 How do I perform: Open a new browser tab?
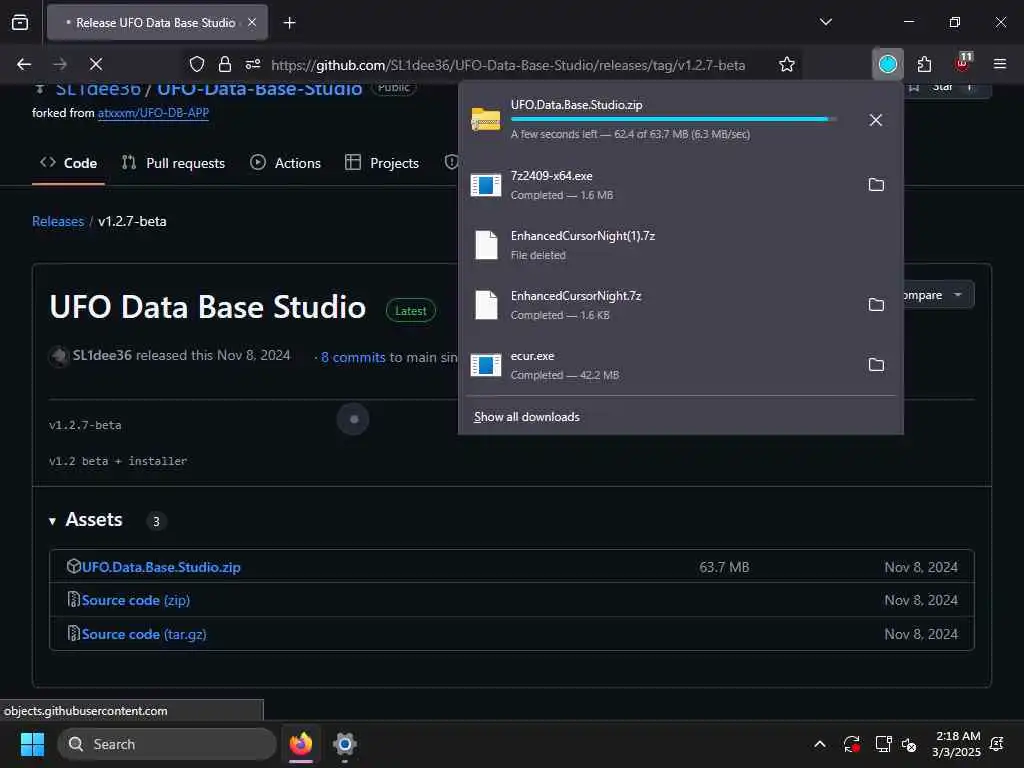click(289, 23)
